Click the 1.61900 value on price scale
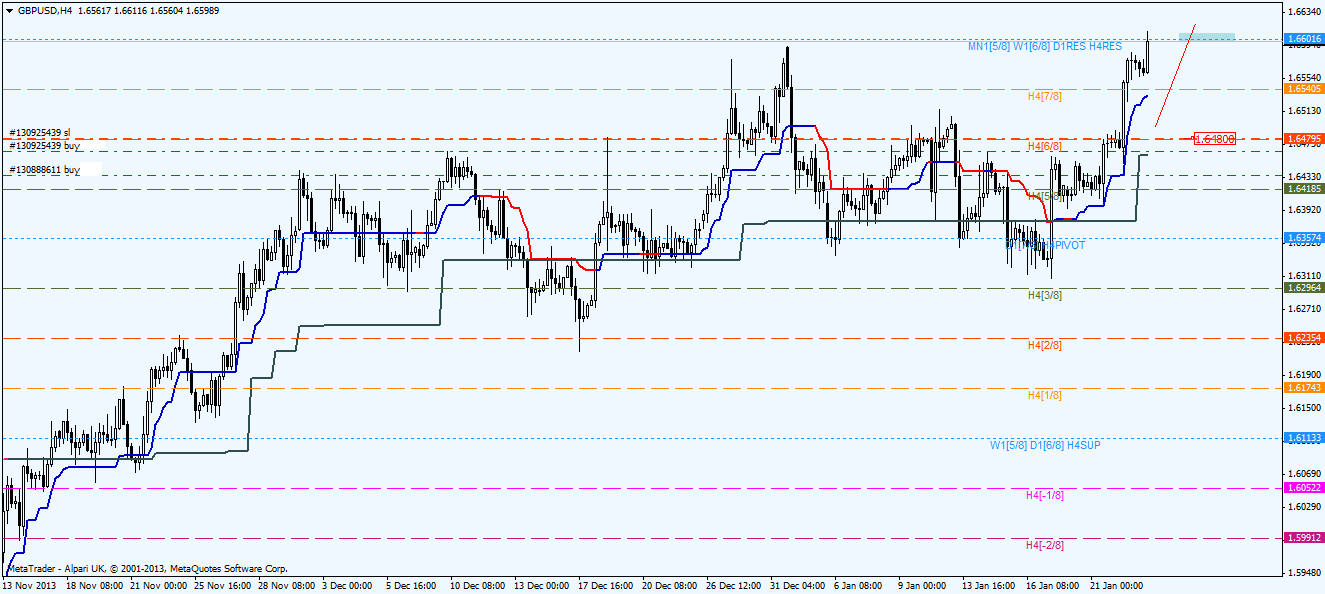1325x594 pixels. [1304, 374]
